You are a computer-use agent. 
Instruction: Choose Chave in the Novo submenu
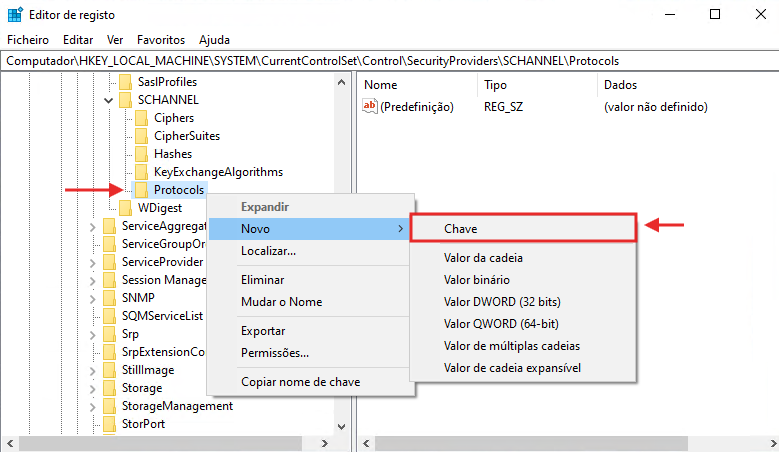tap(524, 228)
